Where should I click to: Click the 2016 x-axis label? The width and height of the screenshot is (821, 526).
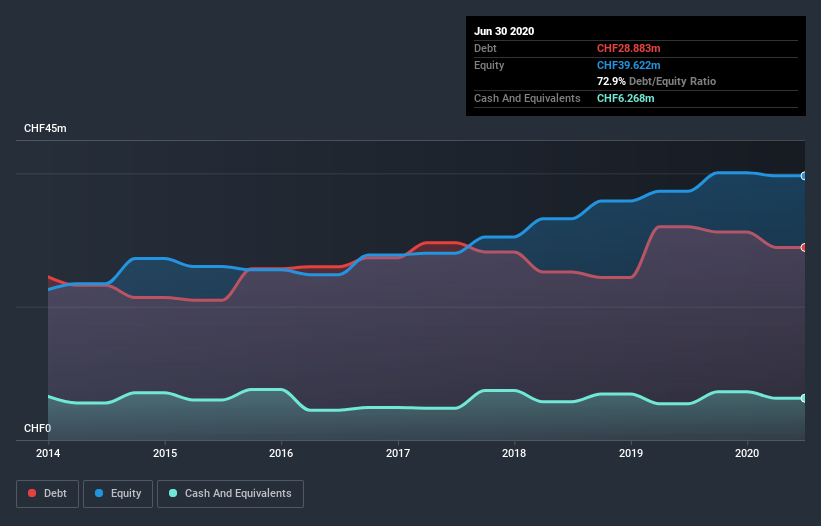281,453
